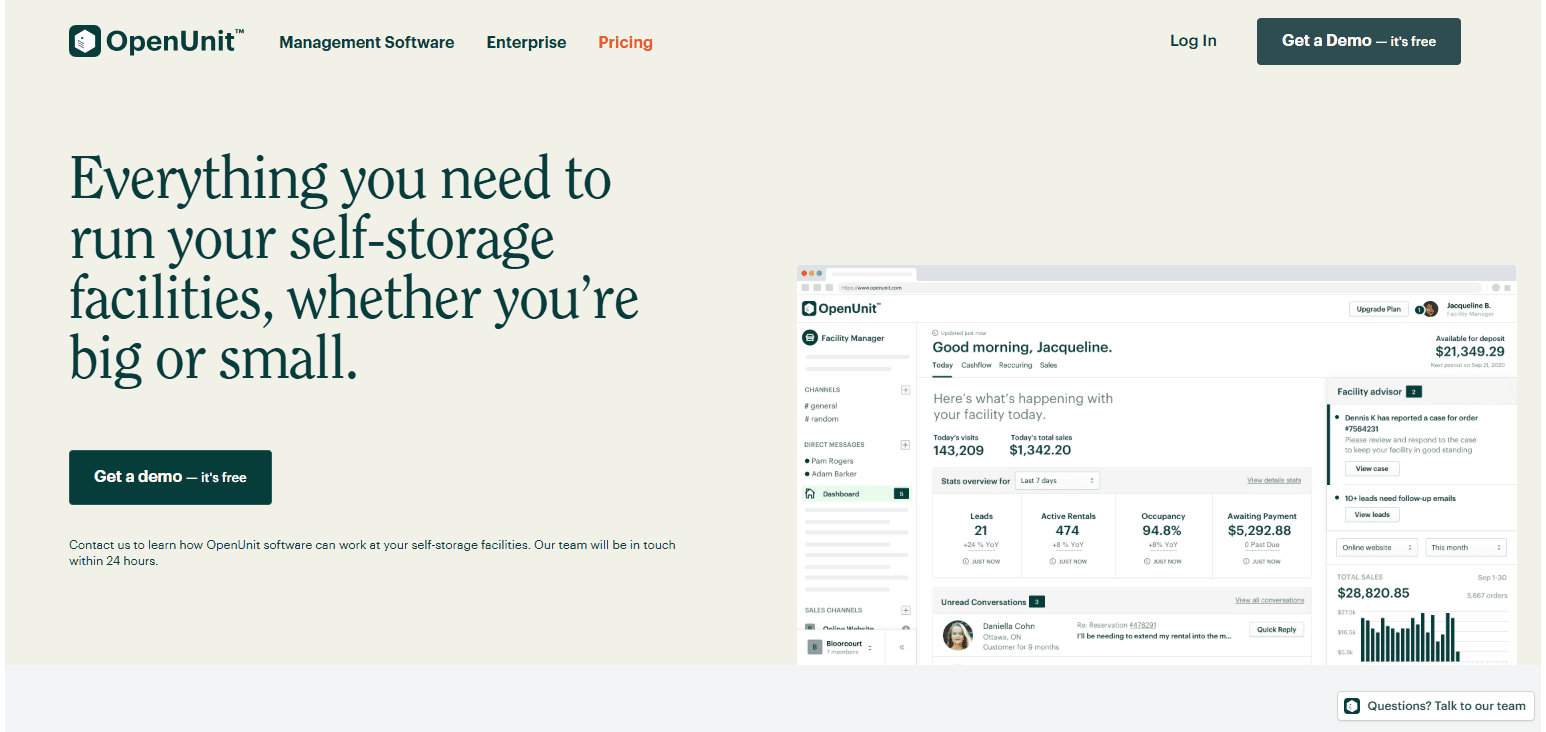Open the Last 7 days dropdown
The height and width of the screenshot is (732, 1546).
(1057, 481)
